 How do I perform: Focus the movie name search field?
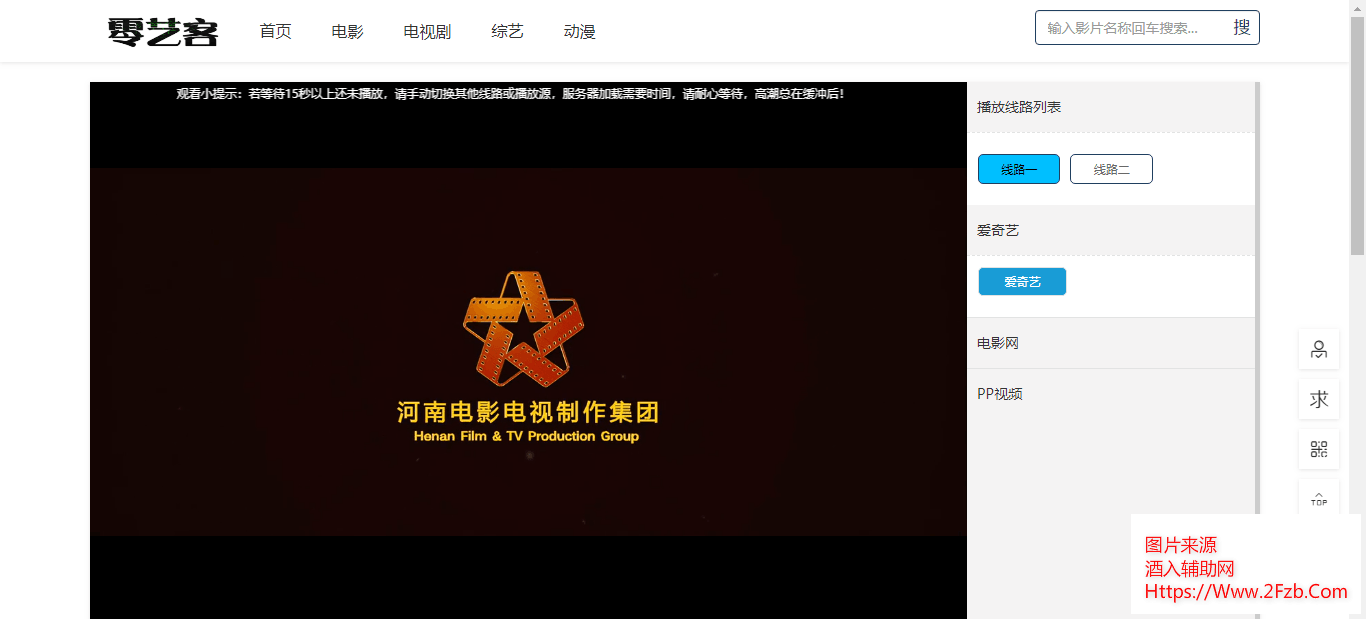click(1130, 28)
